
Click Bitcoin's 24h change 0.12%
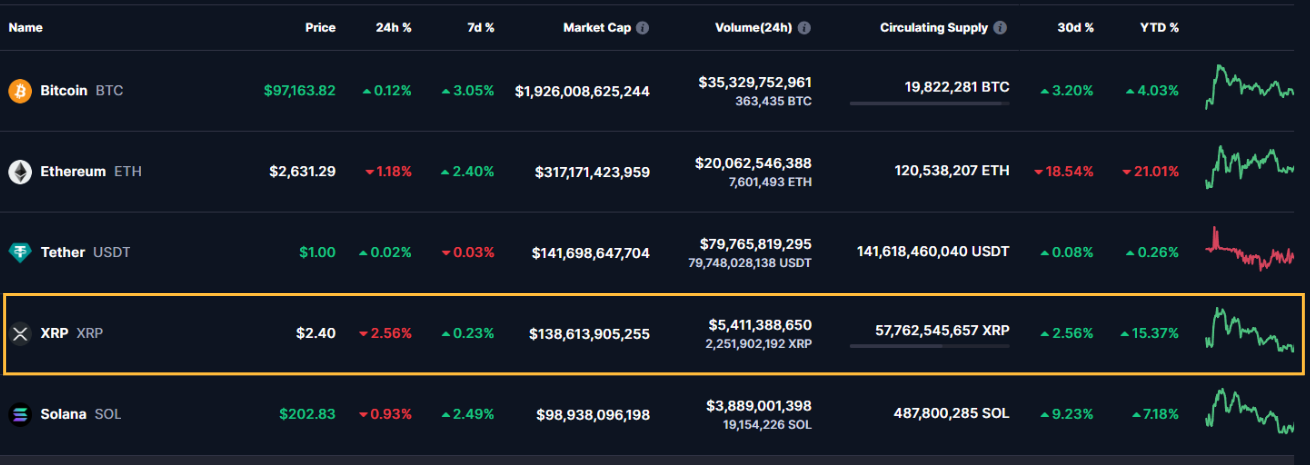[385, 91]
